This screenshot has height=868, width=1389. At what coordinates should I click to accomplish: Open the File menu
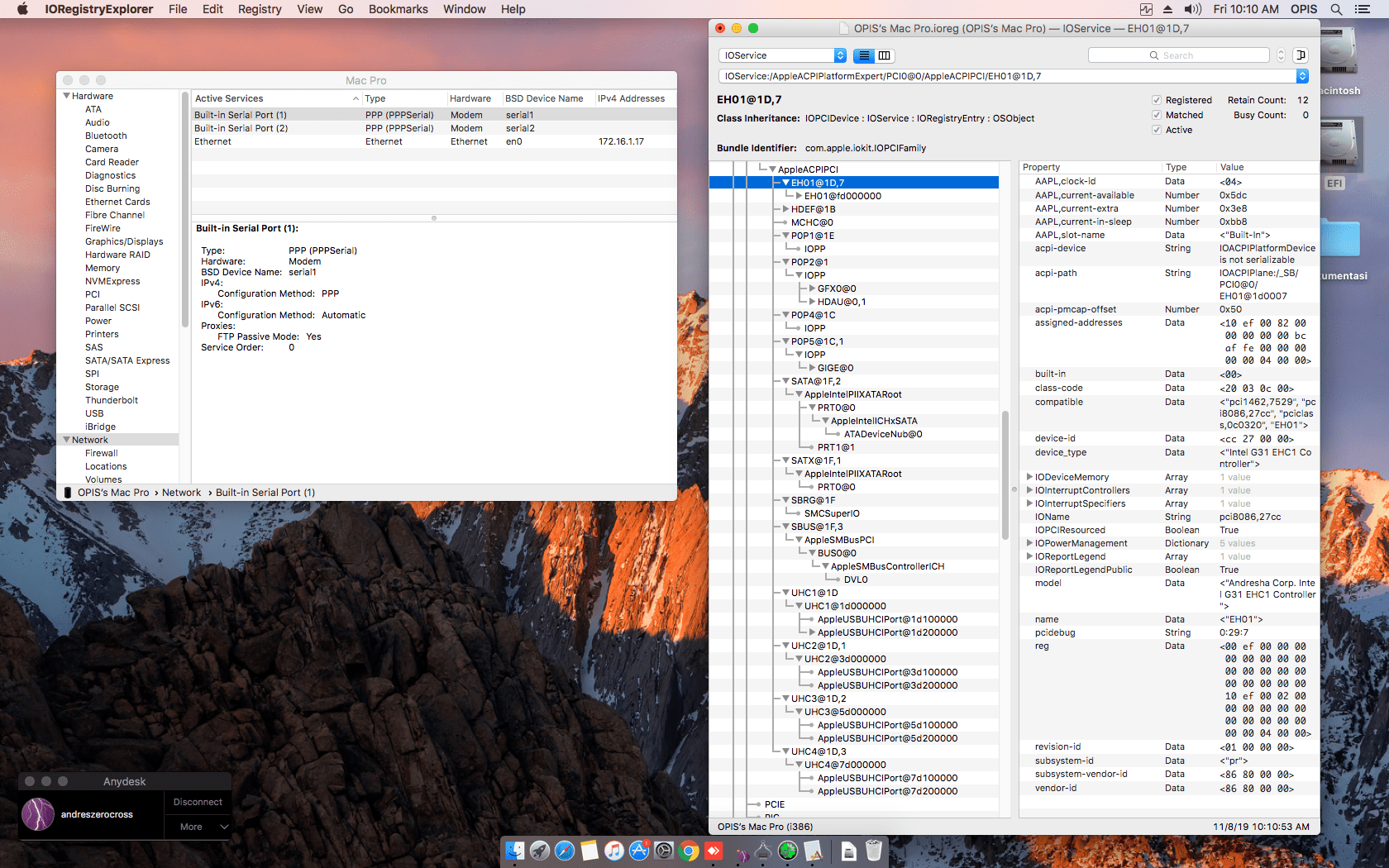pyautogui.click(x=178, y=9)
